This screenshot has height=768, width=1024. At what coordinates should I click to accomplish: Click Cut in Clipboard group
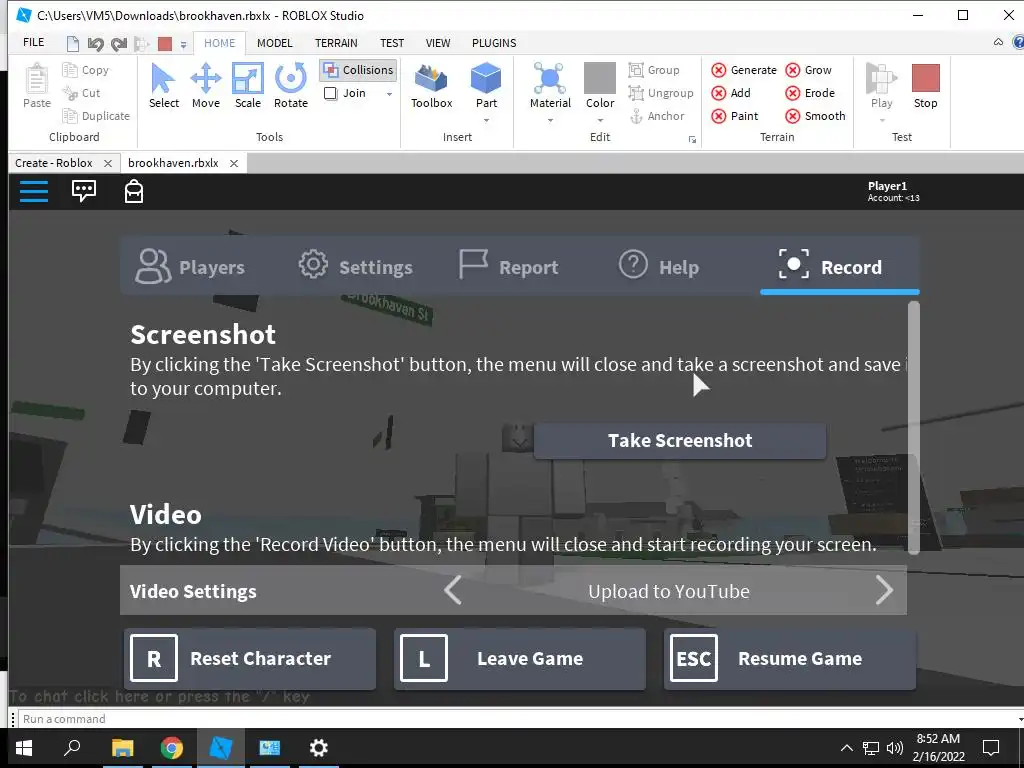pyautogui.click(x=81, y=93)
